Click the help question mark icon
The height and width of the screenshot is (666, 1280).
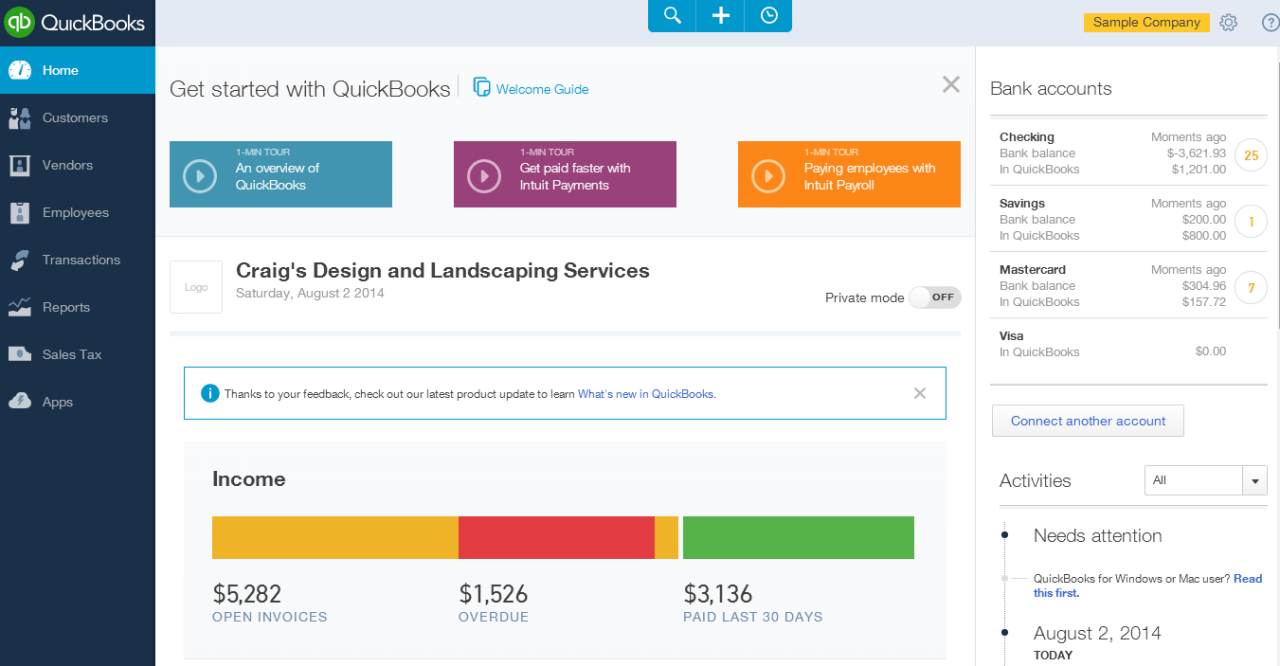1270,22
